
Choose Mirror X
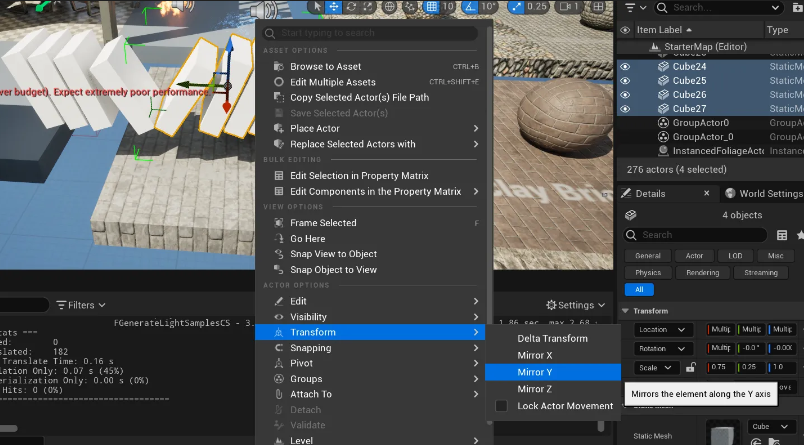[553, 355]
